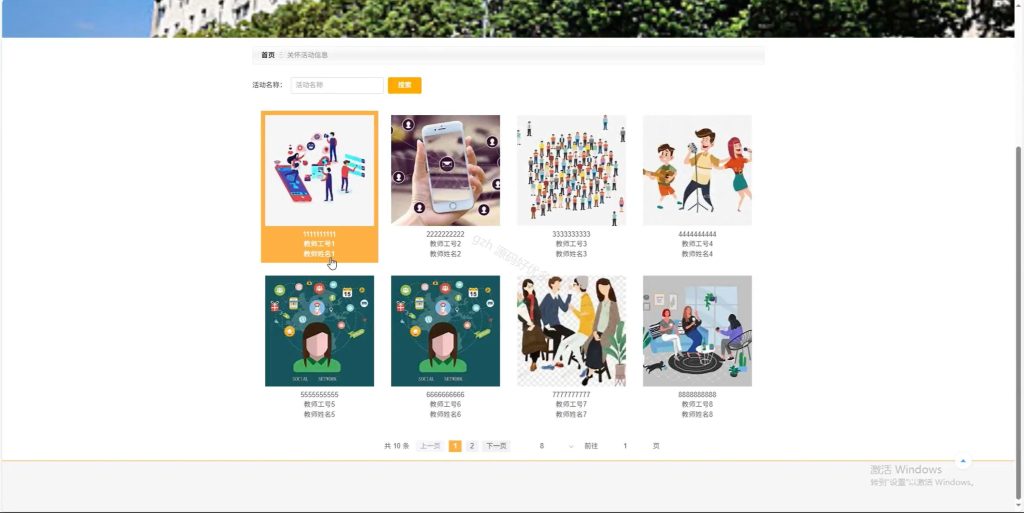Viewport: 1024px width, 513px height.
Task: Click the scroll-to-top arrow icon
Action: 963,461
